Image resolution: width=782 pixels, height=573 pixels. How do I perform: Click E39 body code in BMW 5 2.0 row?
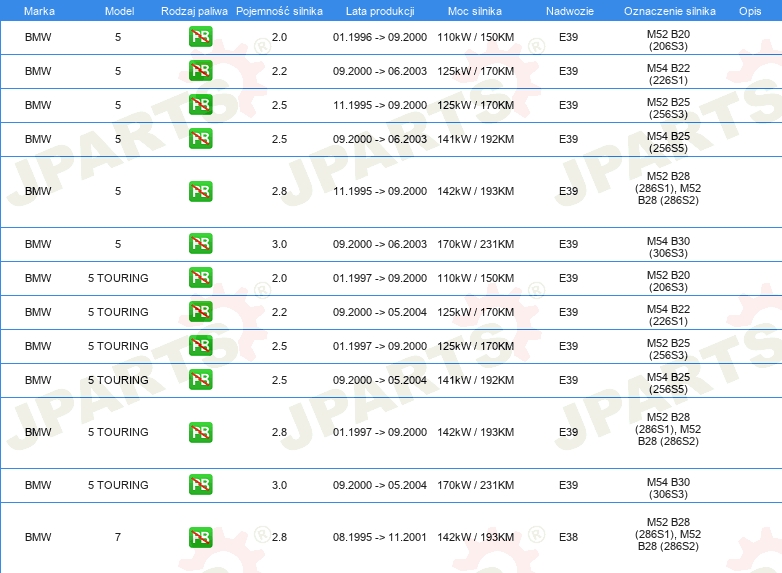569,37
